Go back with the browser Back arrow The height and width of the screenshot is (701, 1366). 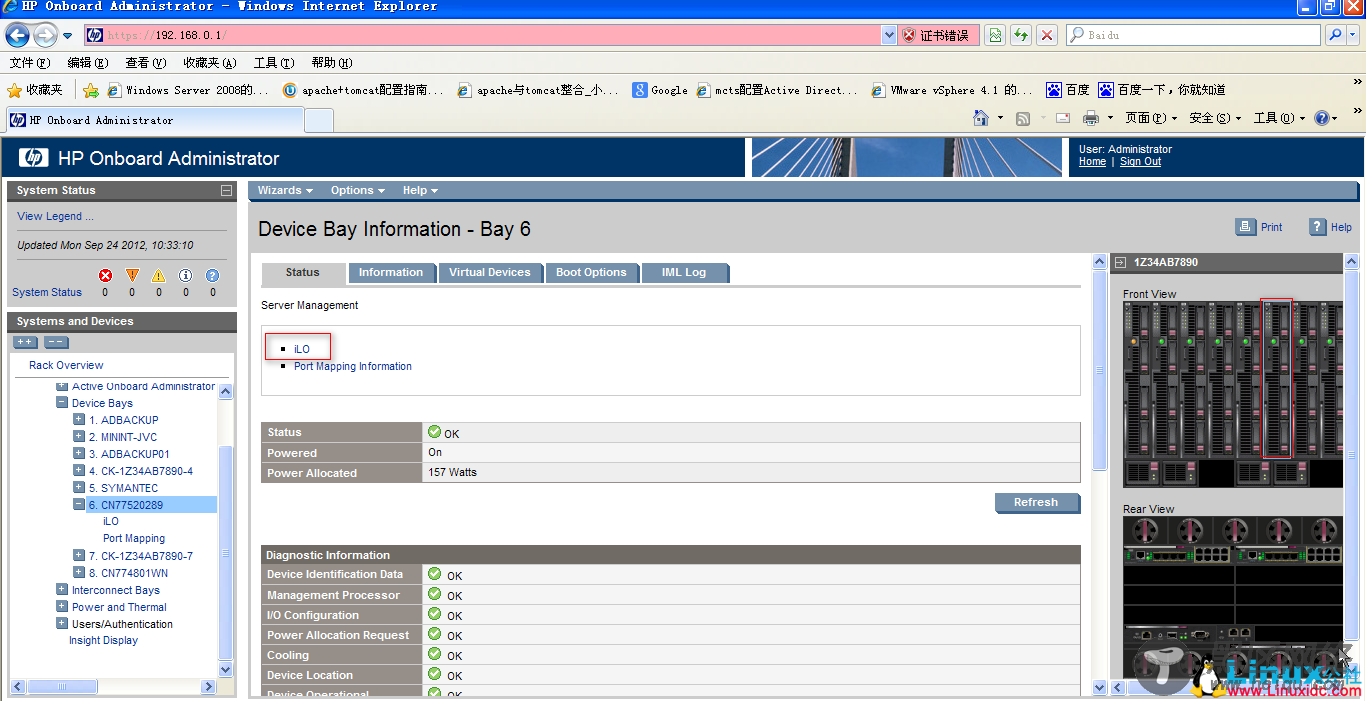pyautogui.click(x=18, y=36)
